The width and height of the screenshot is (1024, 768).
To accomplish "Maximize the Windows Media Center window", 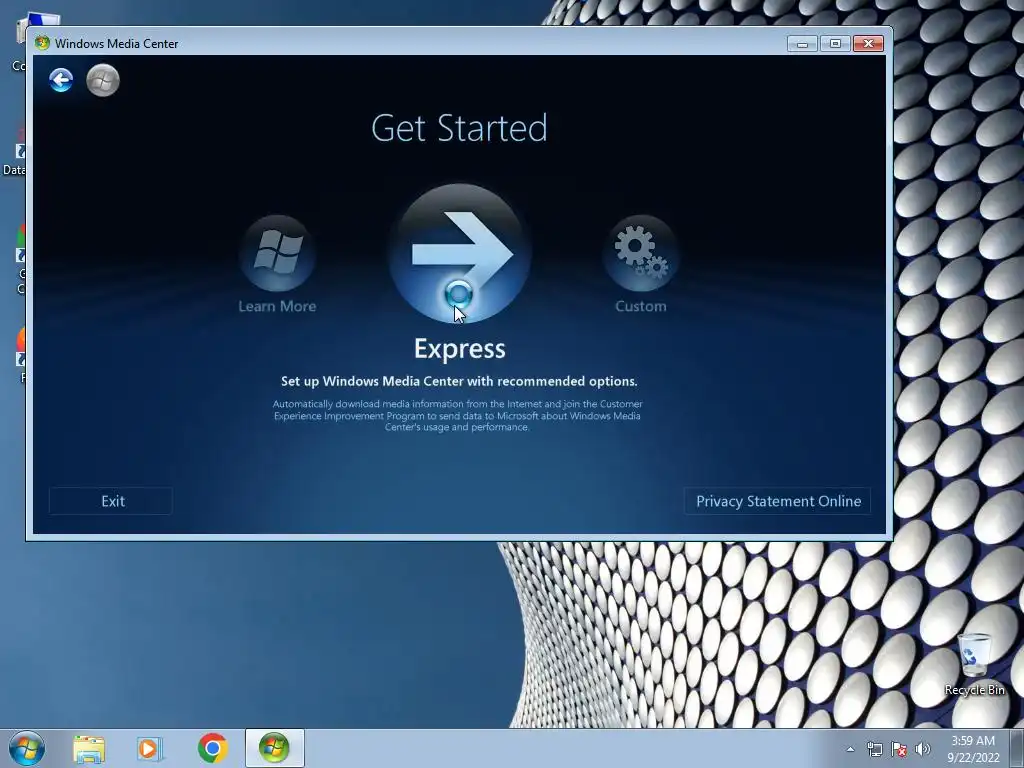I will pyautogui.click(x=835, y=44).
